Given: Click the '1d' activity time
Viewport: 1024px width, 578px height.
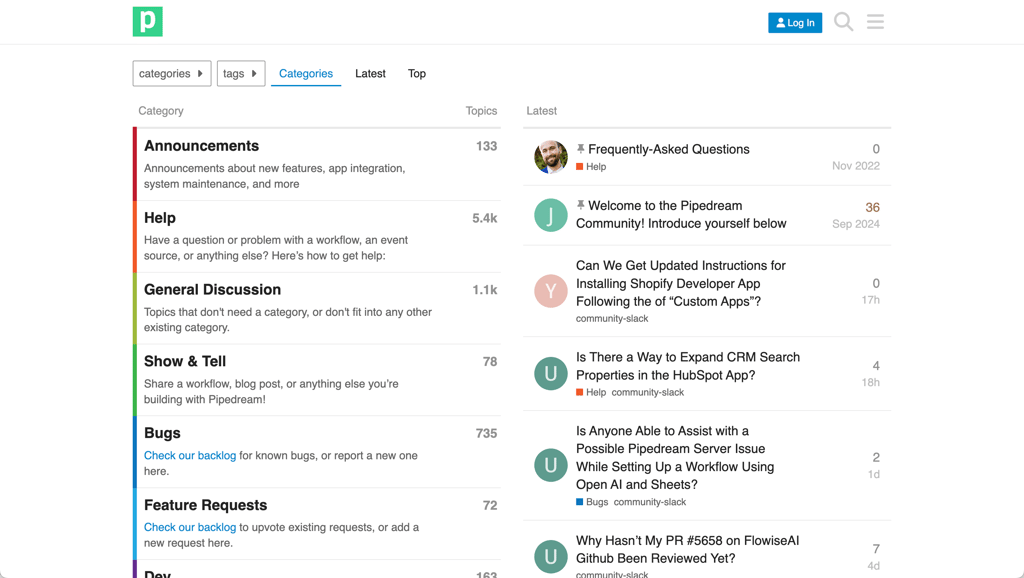Looking at the screenshot, I should tap(874, 474).
